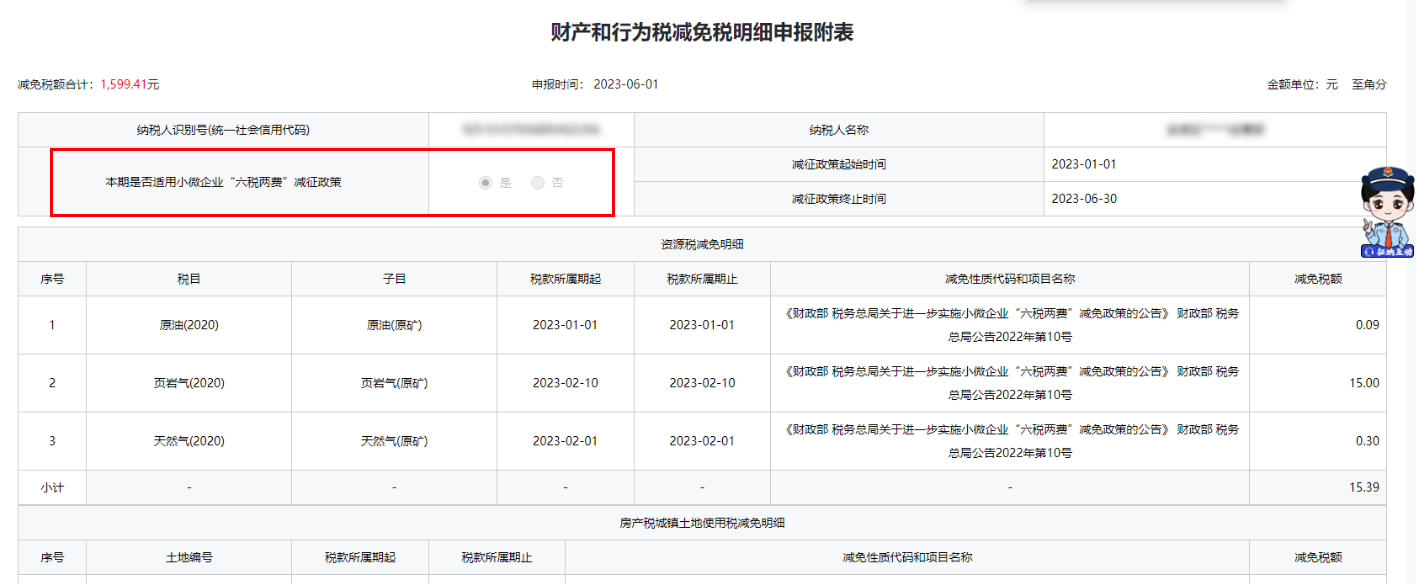Viewport: 1416px width, 584px height.
Task: Click the 土地编号 column header
Action: pyautogui.click(x=189, y=557)
